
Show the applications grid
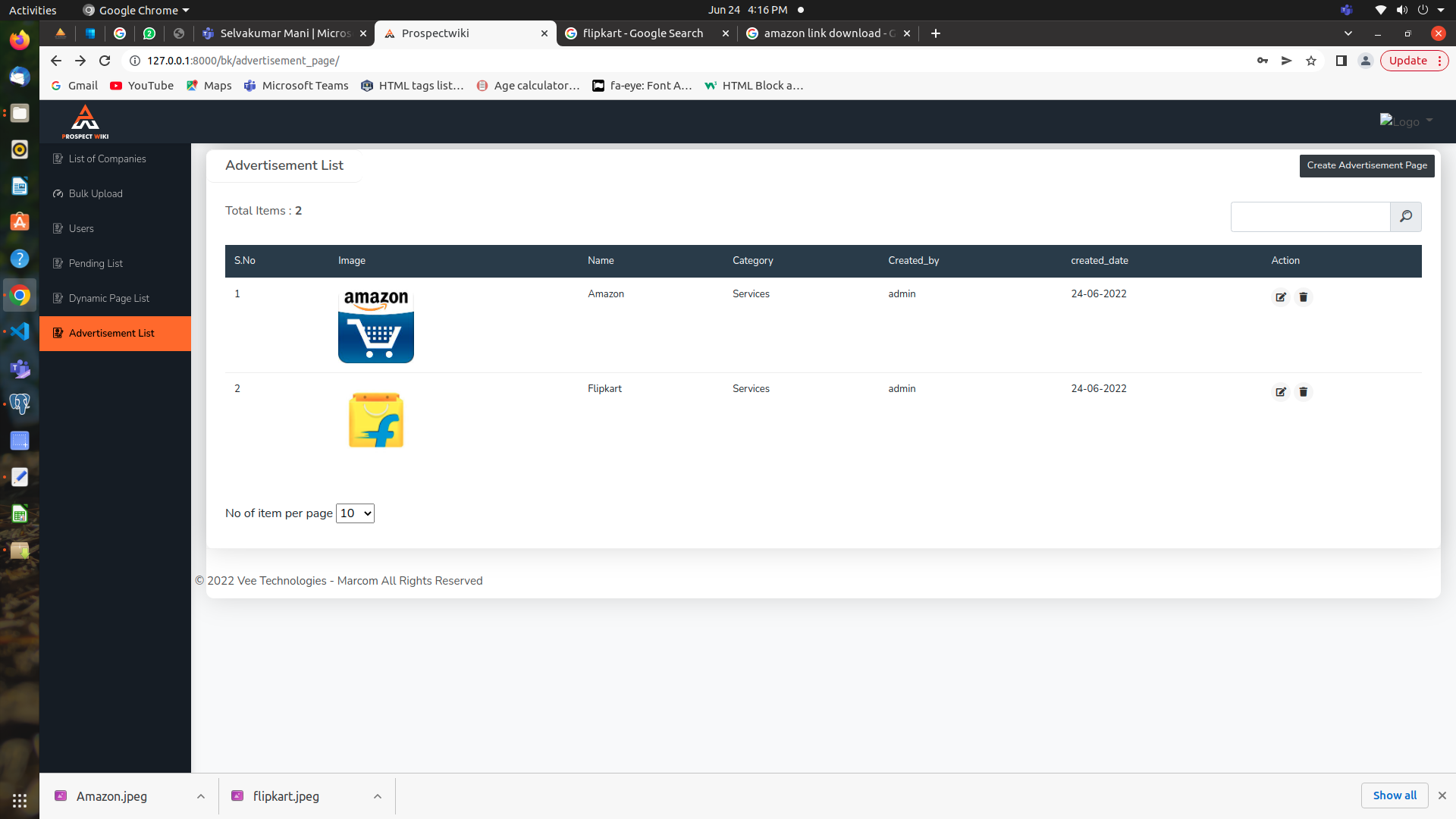click(x=20, y=800)
